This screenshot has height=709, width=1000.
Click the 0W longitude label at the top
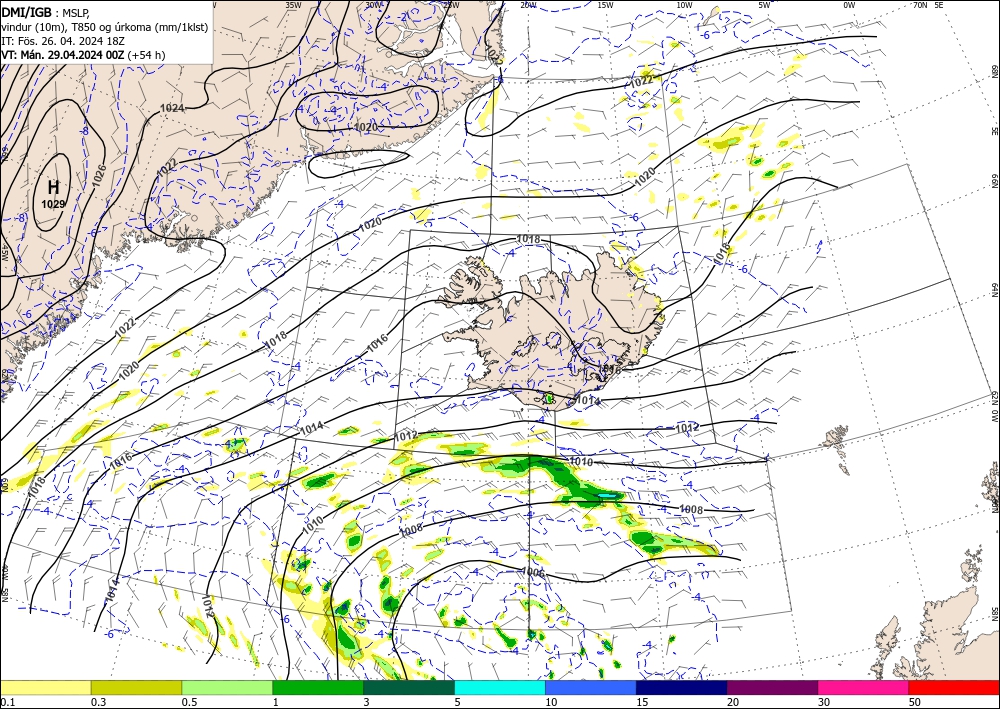[849, 4]
